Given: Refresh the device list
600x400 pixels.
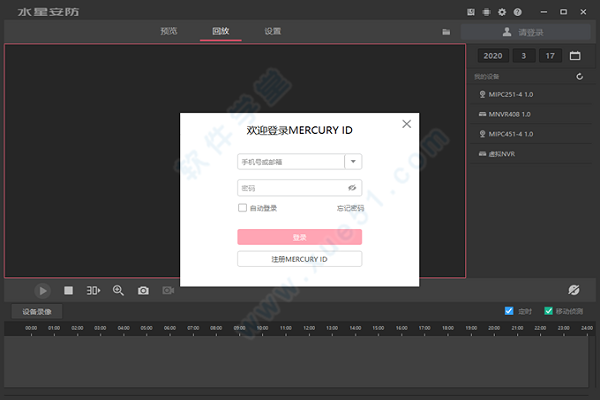Looking at the screenshot, I should tap(579, 76).
